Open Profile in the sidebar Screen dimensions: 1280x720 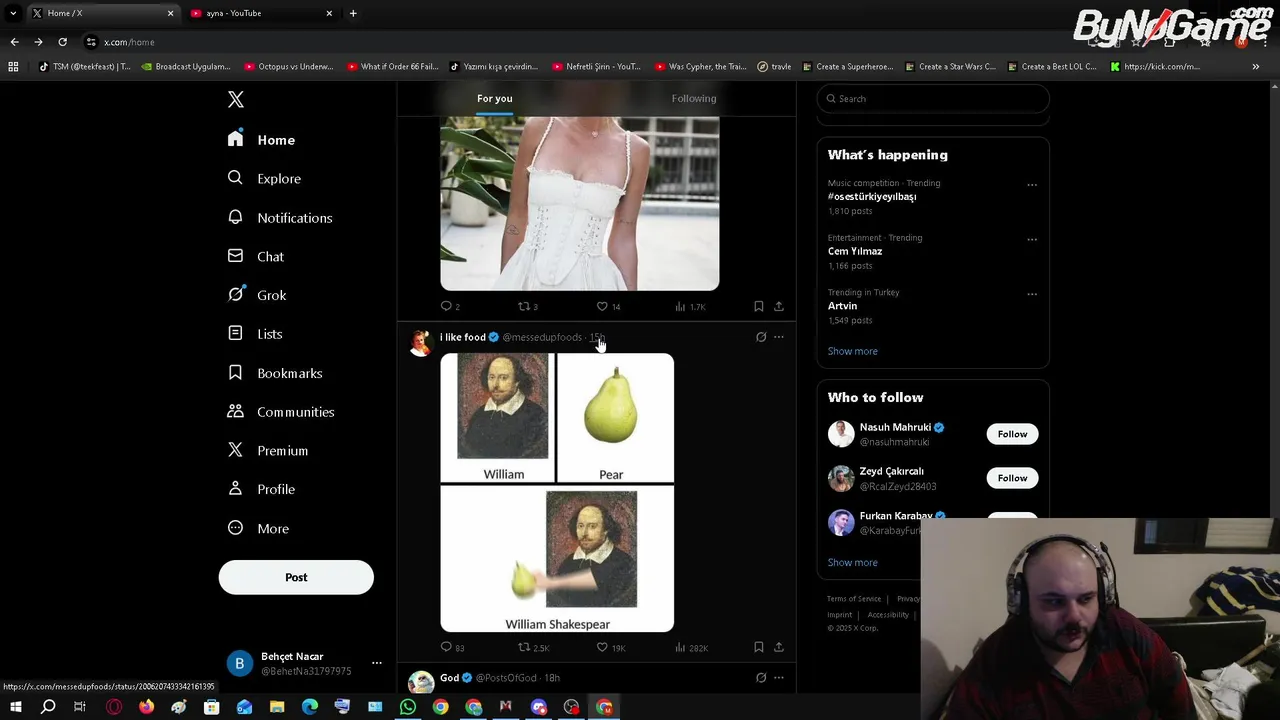coord(261,489)
